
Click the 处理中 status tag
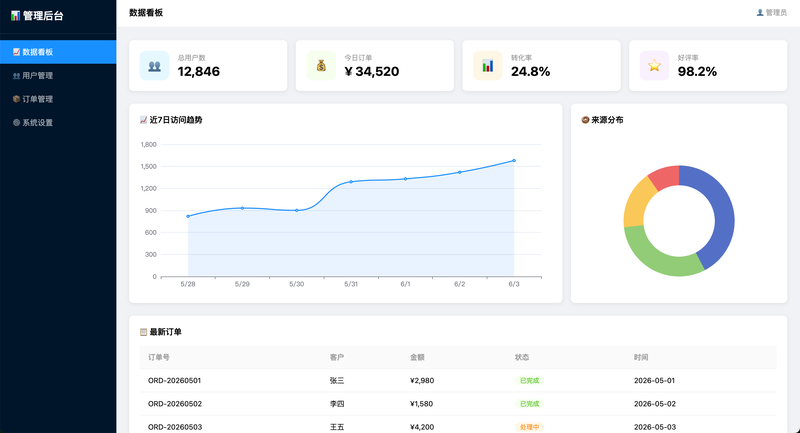[x=529, y=427]
